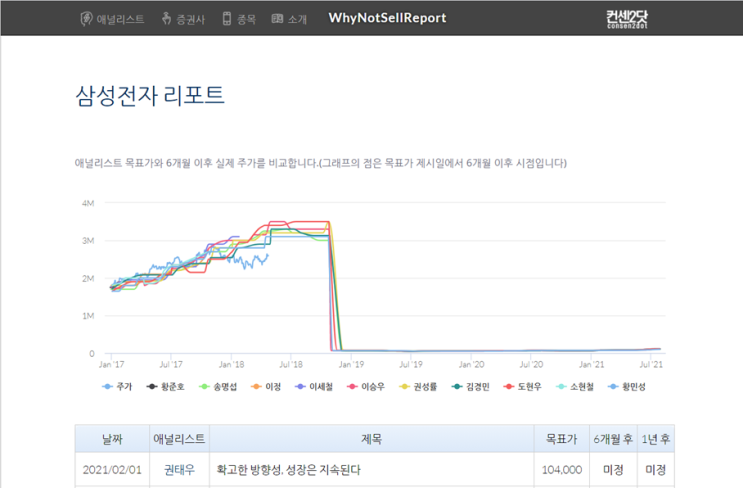Select the 종목 phone icon in navbar

pos(227,18)
